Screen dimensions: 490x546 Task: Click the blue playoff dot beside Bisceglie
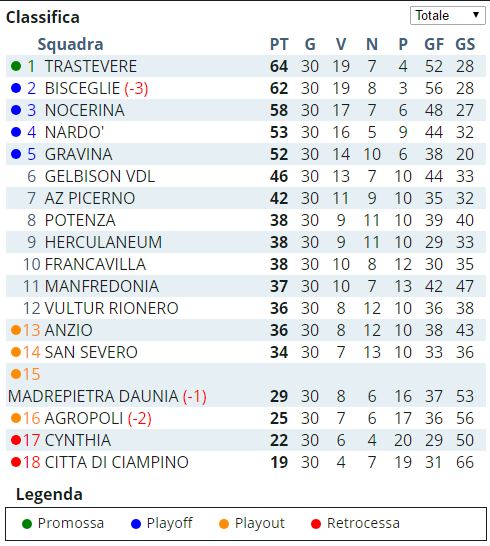click(16, 88)
